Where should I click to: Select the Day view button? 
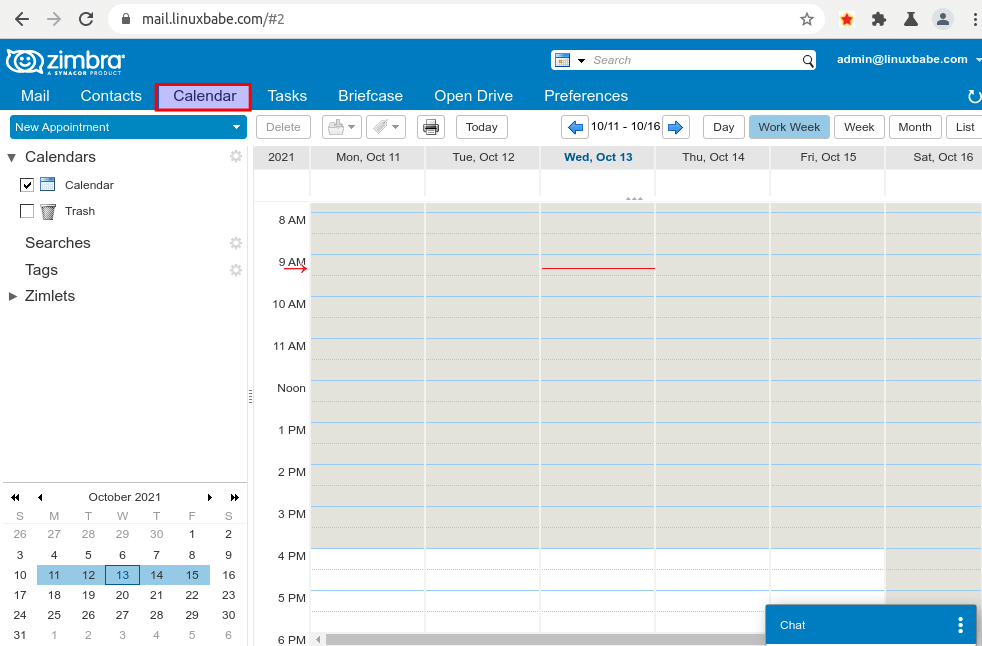click(723, 127)
